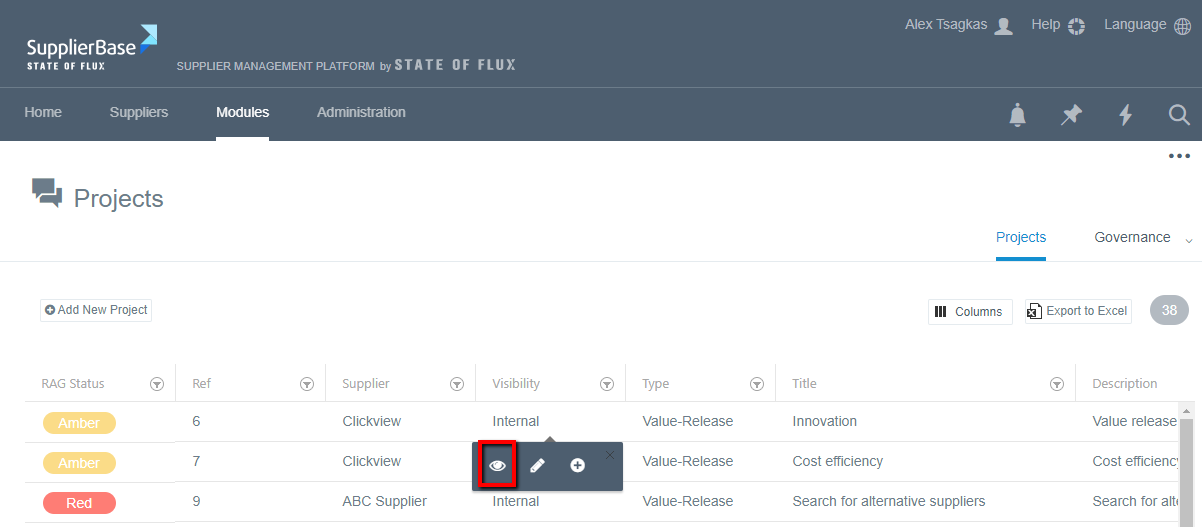Switch to the Projects tab
The height and width of the screenshot is (527, 1202).
click(x=1020, y=237)
